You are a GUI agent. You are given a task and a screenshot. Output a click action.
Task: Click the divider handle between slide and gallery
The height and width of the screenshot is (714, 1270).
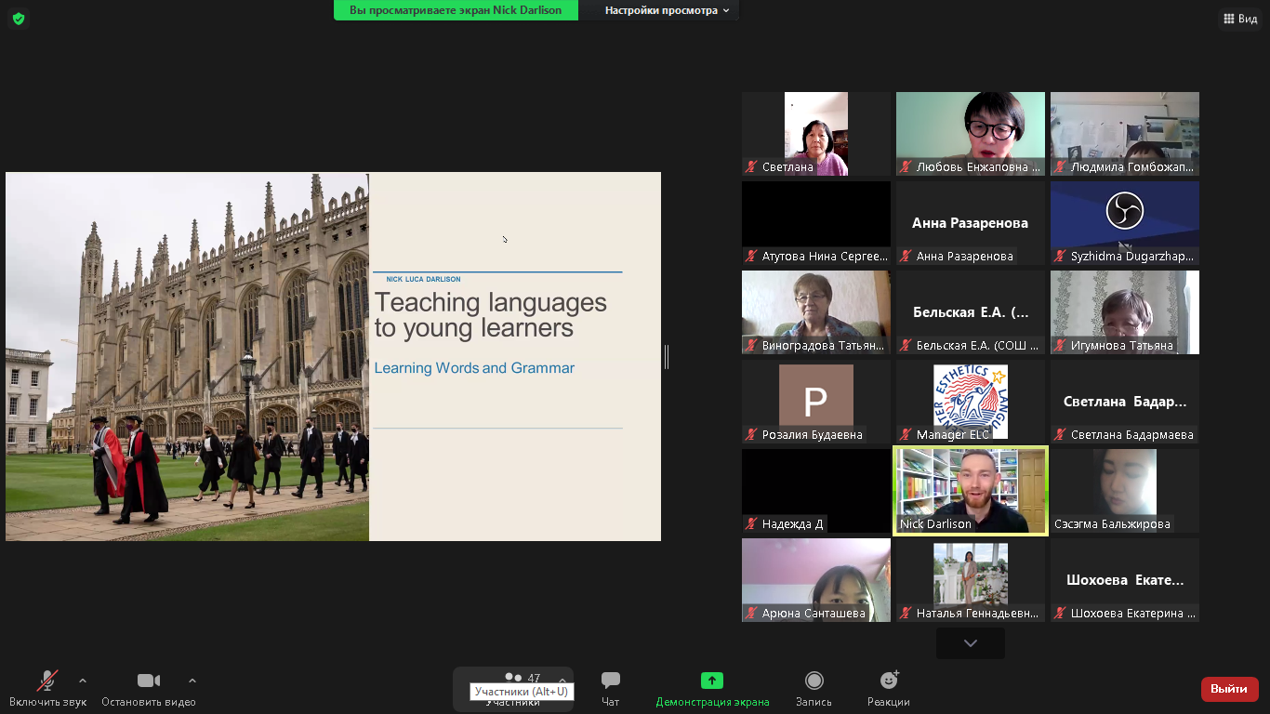coord(666,356)
